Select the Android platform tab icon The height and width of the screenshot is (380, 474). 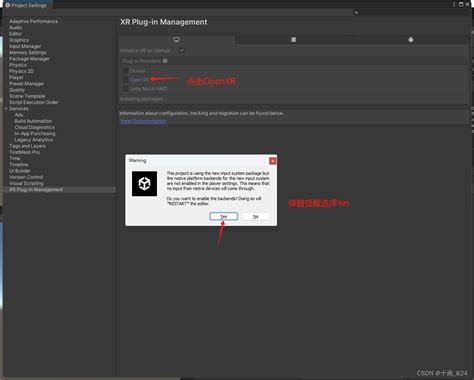[x=411, y=40]
